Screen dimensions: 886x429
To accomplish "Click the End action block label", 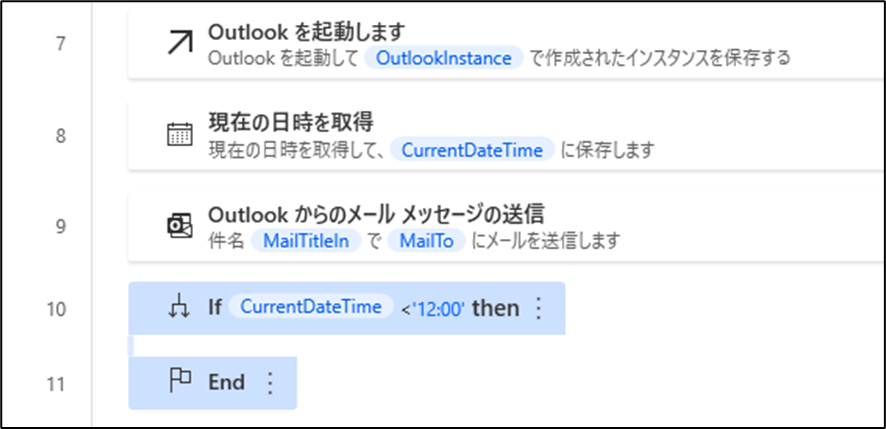I will click(x=227, y=383).
